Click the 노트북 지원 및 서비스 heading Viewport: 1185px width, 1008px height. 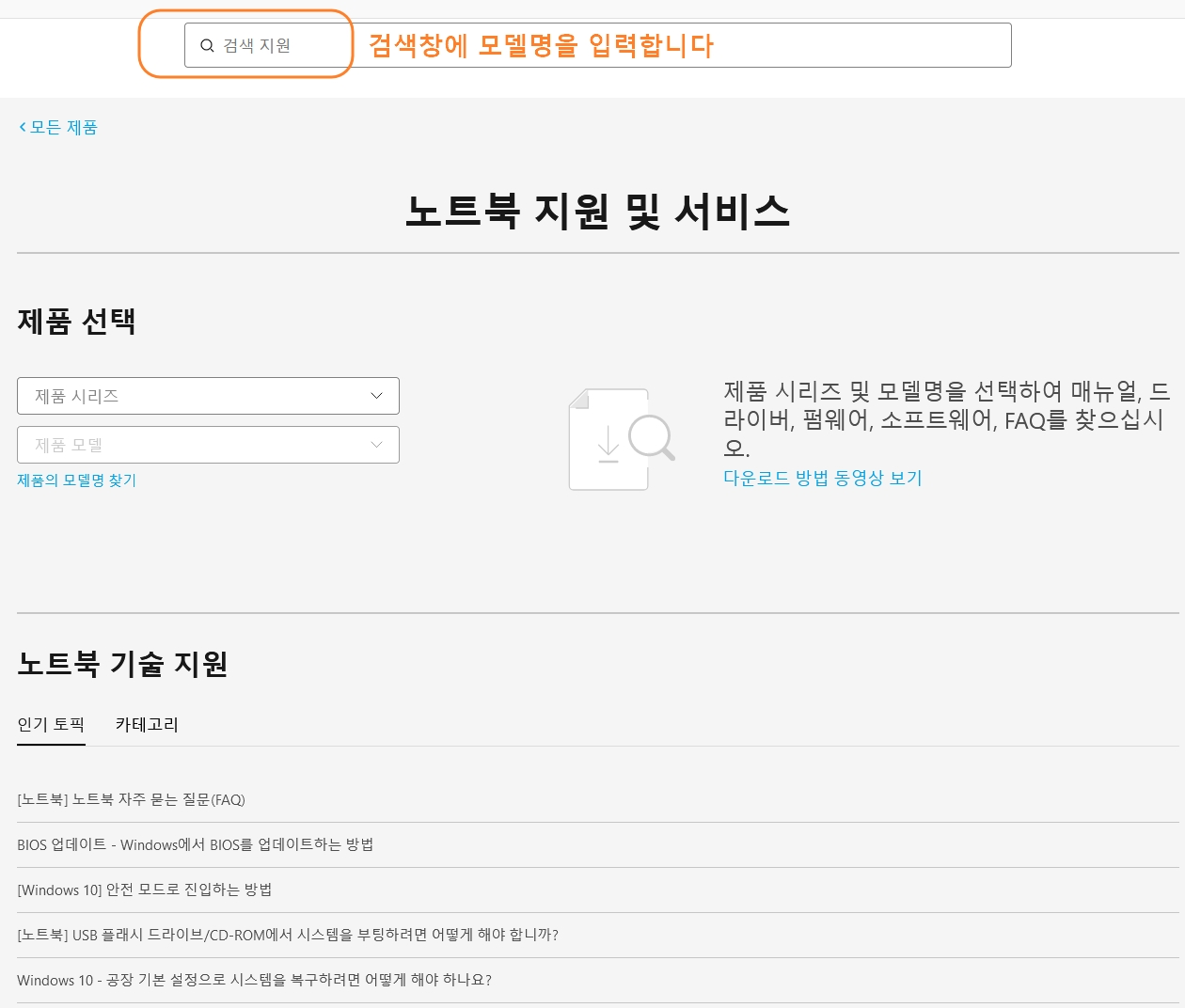tap(597, 211)
